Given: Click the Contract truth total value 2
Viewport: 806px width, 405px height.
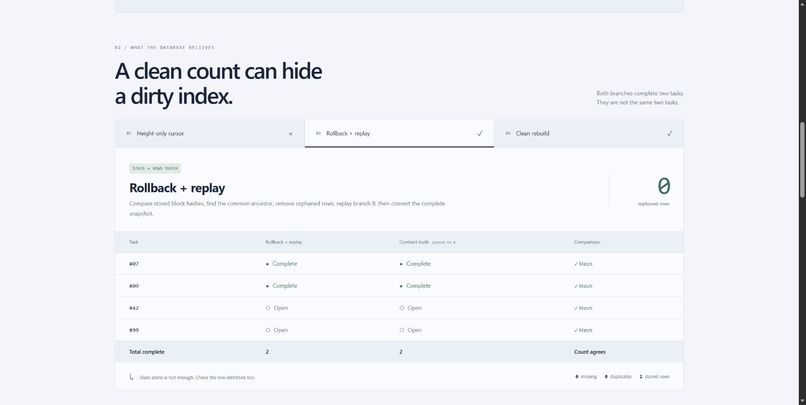Looking at the screenshot, I should click(x=401, y=352).
